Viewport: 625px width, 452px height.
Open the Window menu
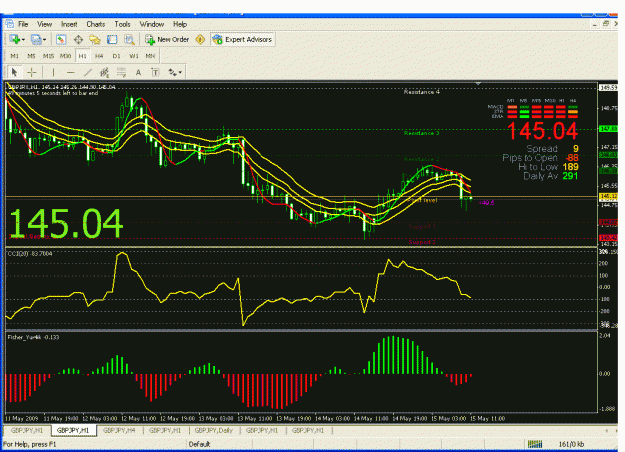coord(151,24)
